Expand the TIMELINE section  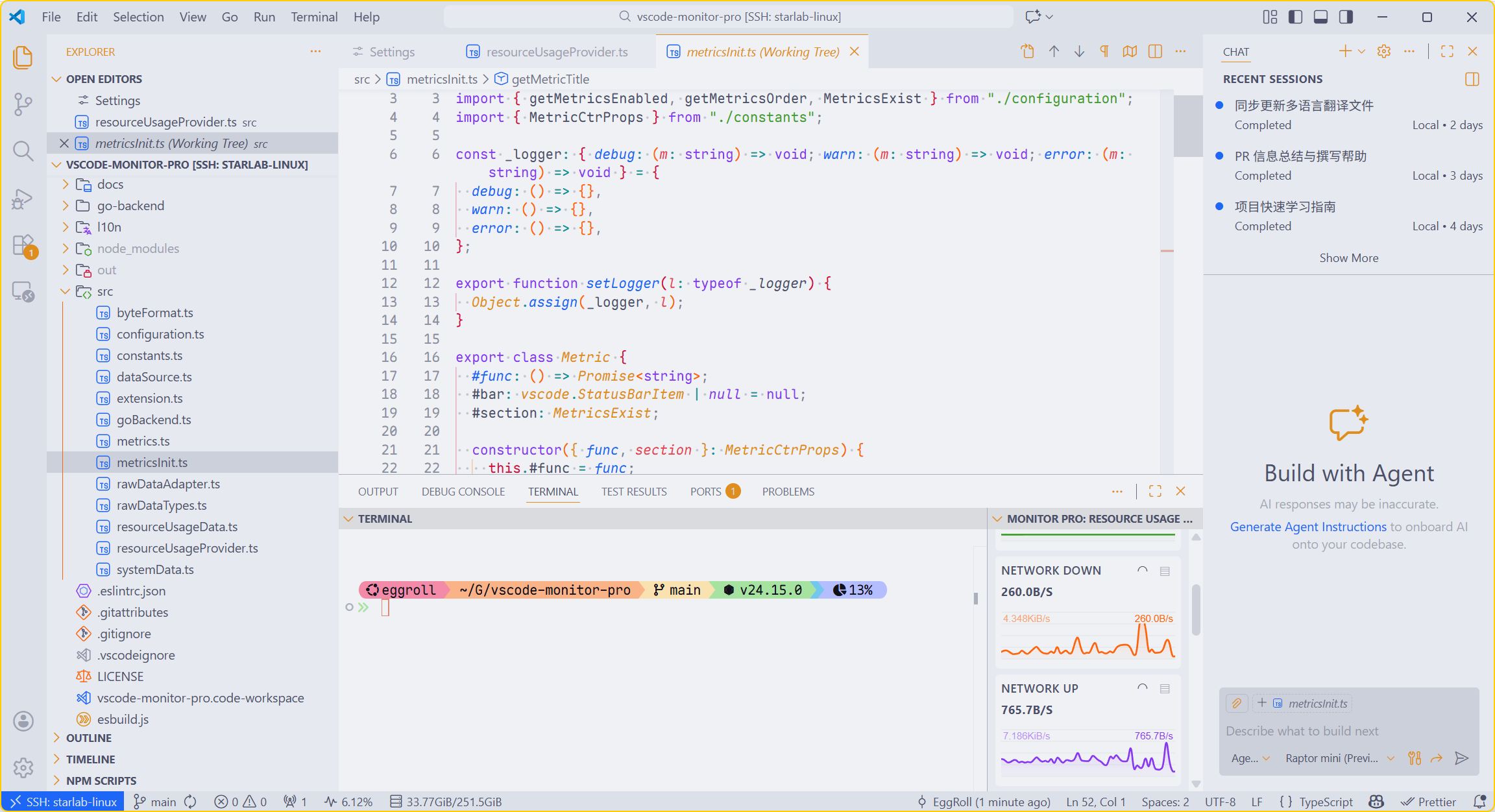(56, 759)
